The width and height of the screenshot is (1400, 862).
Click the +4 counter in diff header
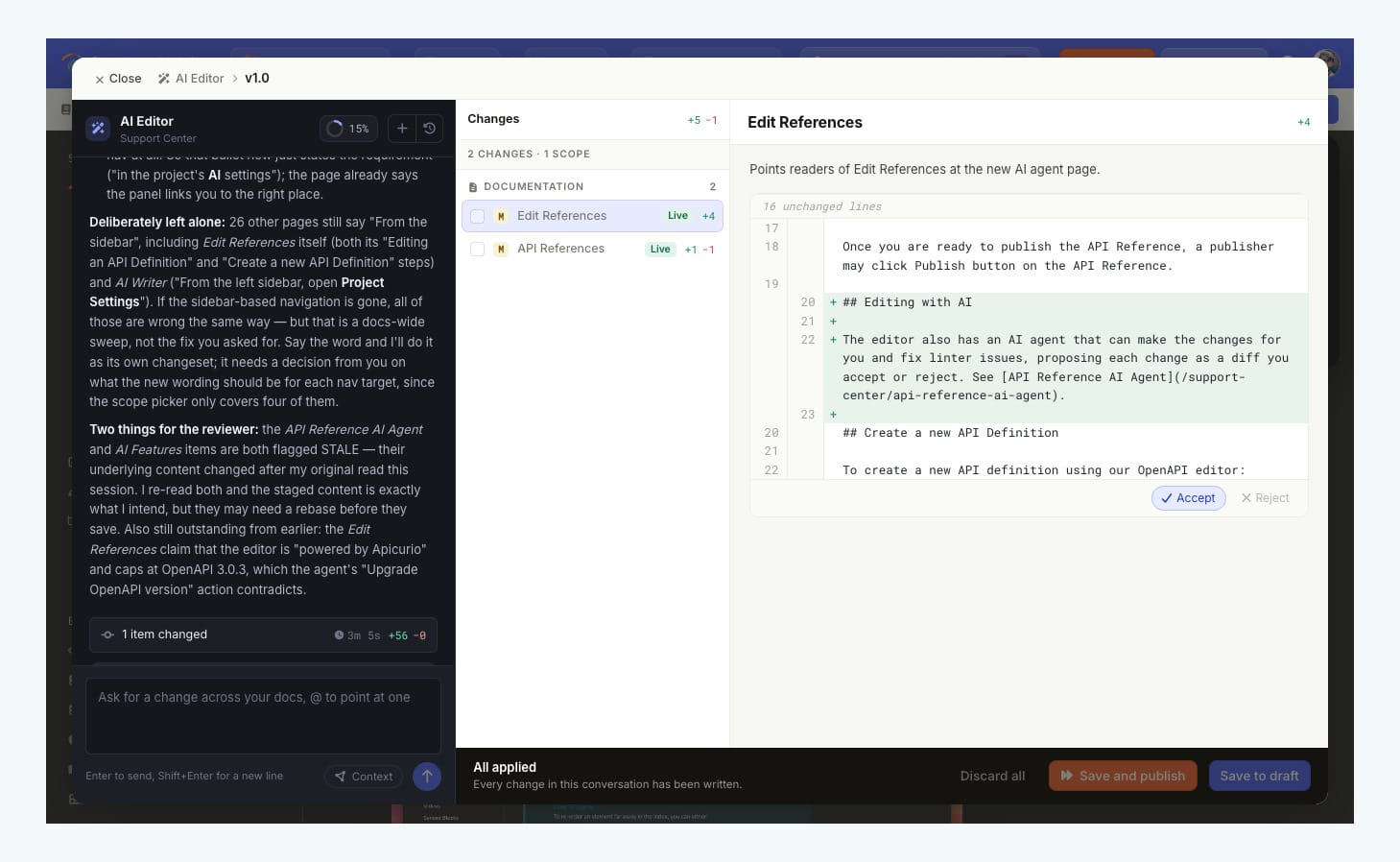[1303, 122]
